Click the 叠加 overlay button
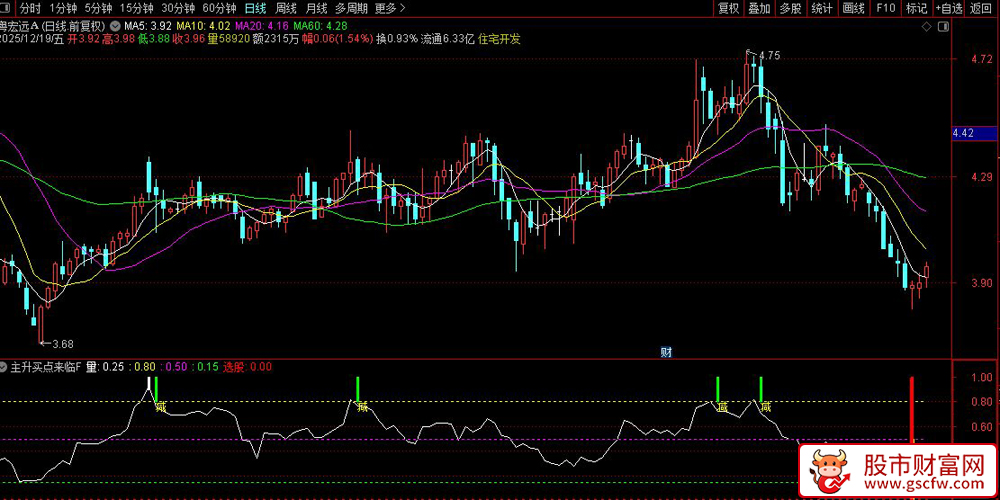The height and width of the screenshot is (500, 1000). [x=760, y=8]
